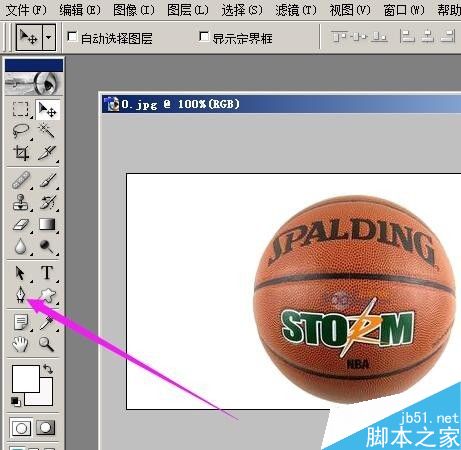Select the Dodge tool
Viewport: 461px width, 450px height.
tap(47, 247)
